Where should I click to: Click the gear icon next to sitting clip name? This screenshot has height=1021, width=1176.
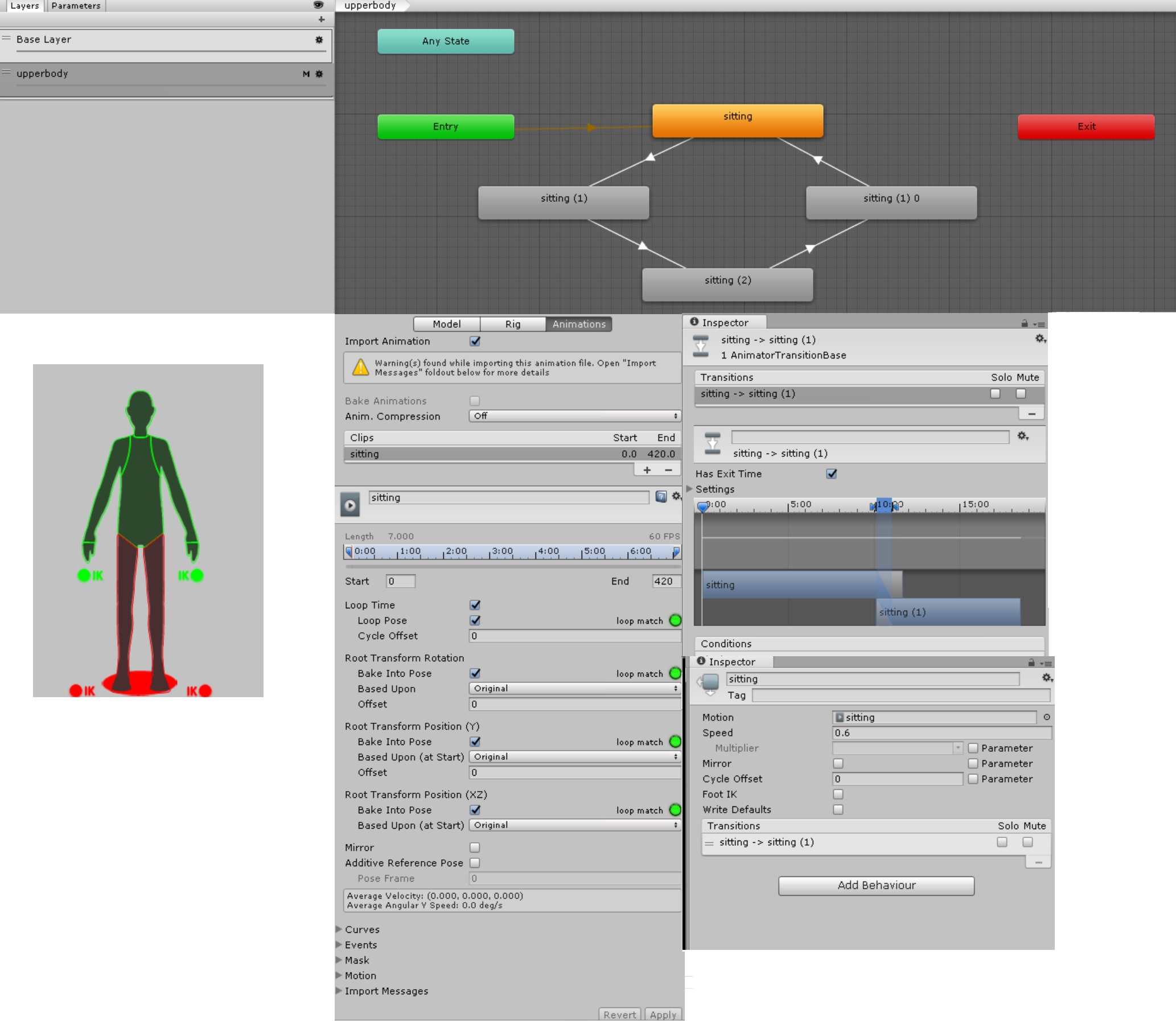676,496
